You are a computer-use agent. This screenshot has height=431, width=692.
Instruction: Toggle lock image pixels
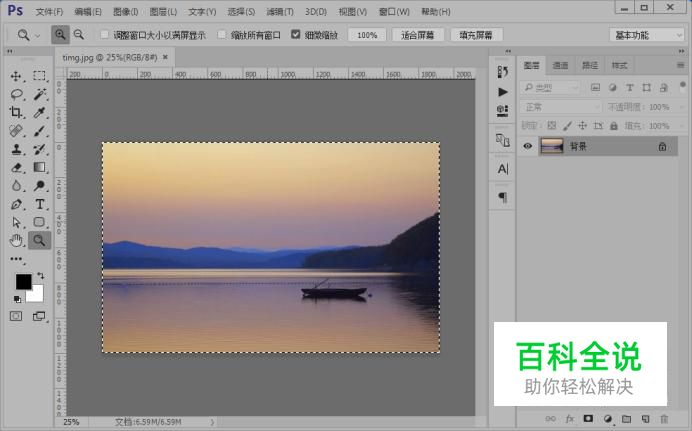click(x=568, y=126)
